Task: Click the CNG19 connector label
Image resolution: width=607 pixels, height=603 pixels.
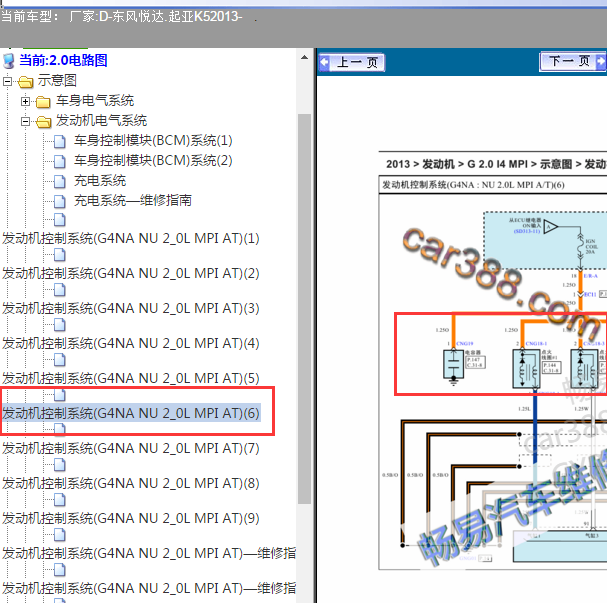Action: [465, 343]
